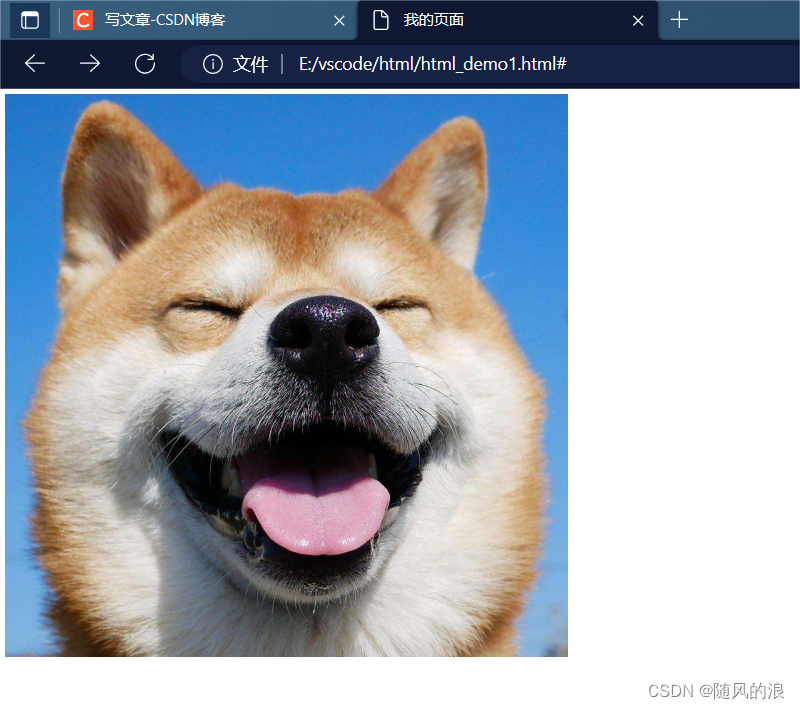The height and width of the screenshot is (709, 800).
Task: Navigate back using the back arrow
Action: coord(34,63)
